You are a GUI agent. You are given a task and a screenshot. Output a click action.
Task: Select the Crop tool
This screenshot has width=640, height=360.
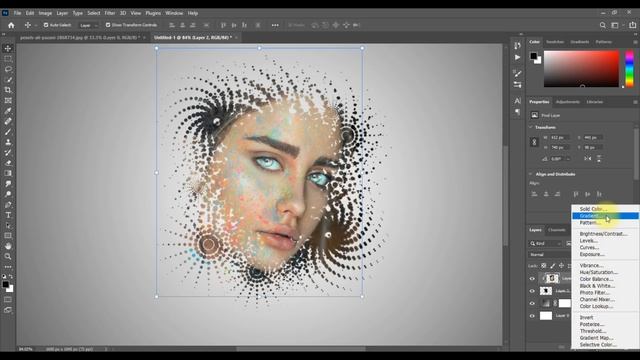8,90
